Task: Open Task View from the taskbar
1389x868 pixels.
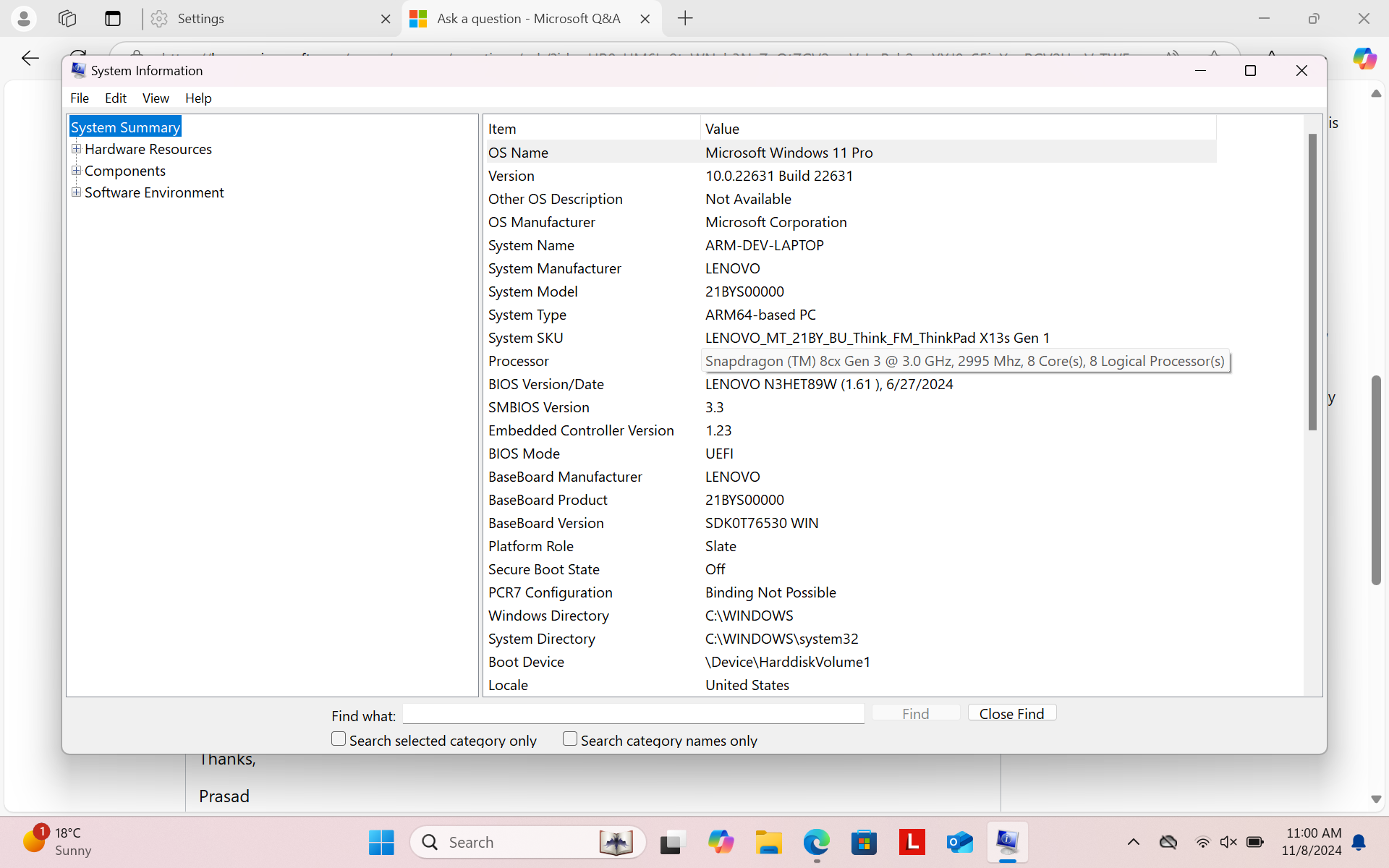Action: point(671,842)
